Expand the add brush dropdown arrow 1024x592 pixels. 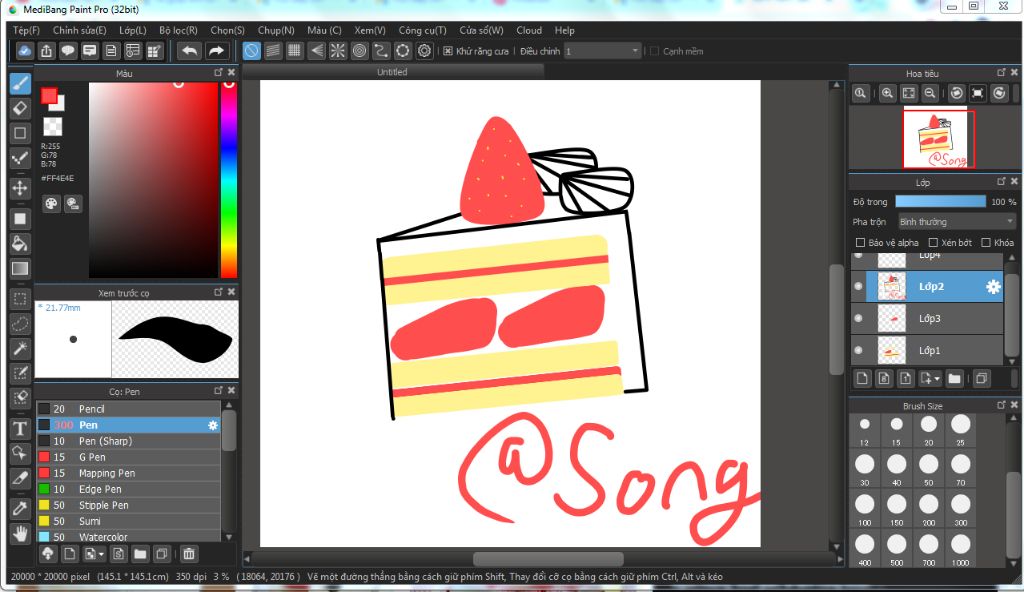click(101, 555)
